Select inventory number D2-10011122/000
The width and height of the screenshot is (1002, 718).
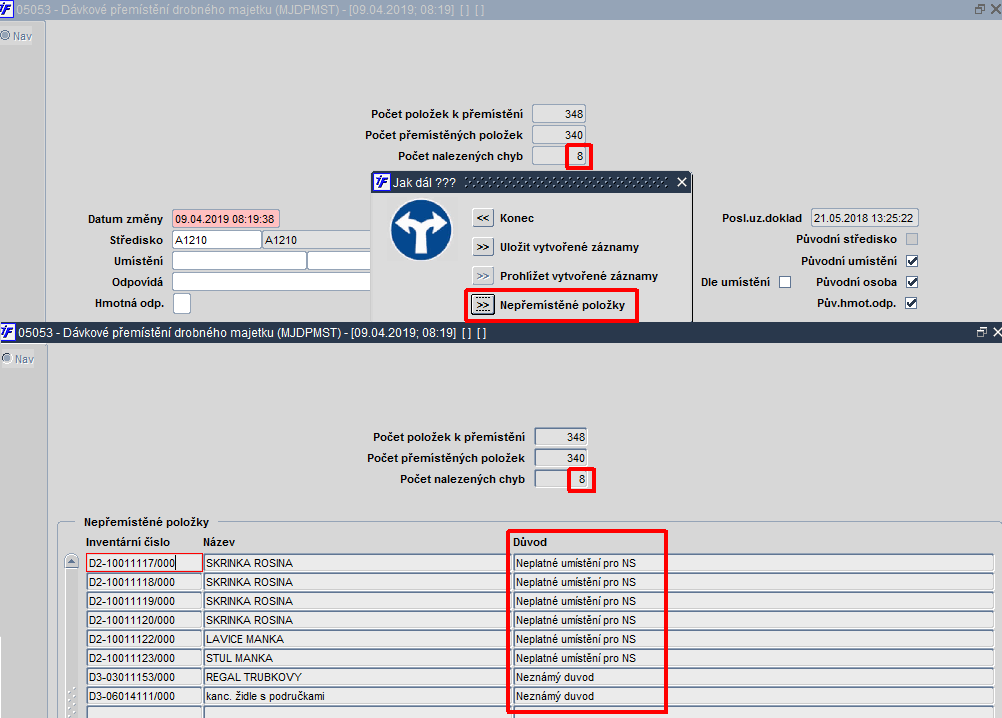tap(144, 639)
